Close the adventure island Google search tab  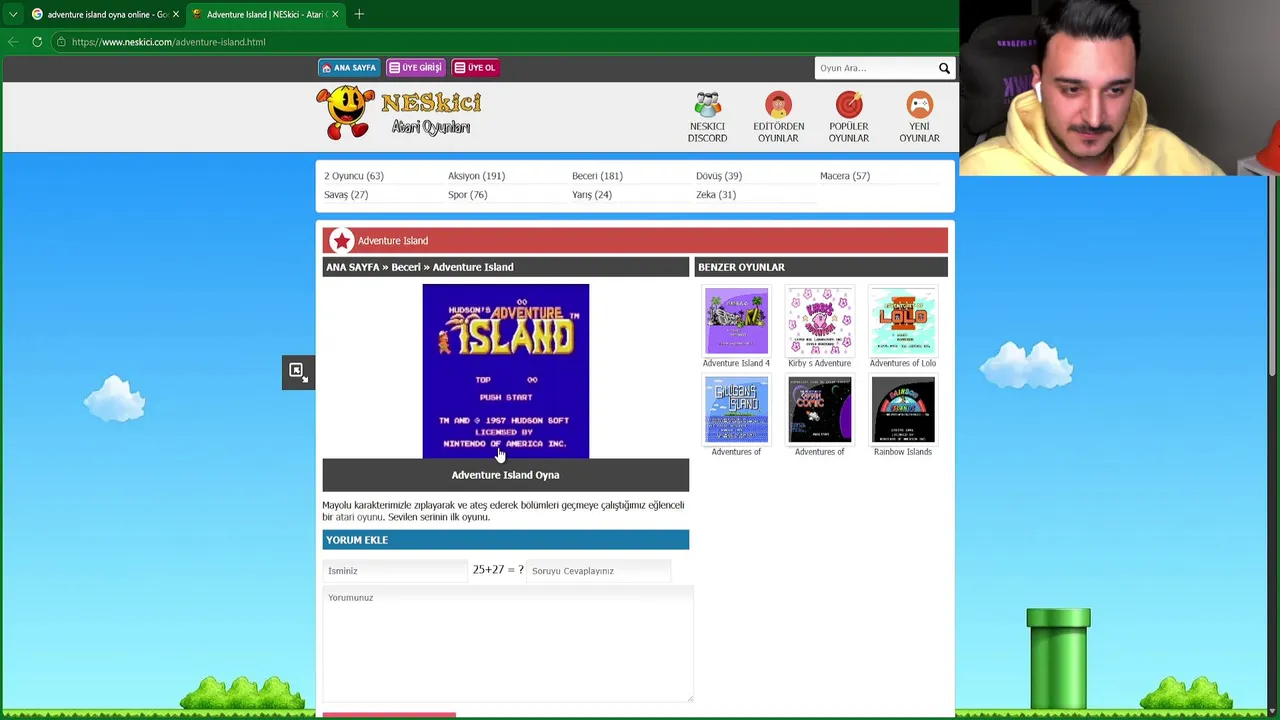pos(176,14)
